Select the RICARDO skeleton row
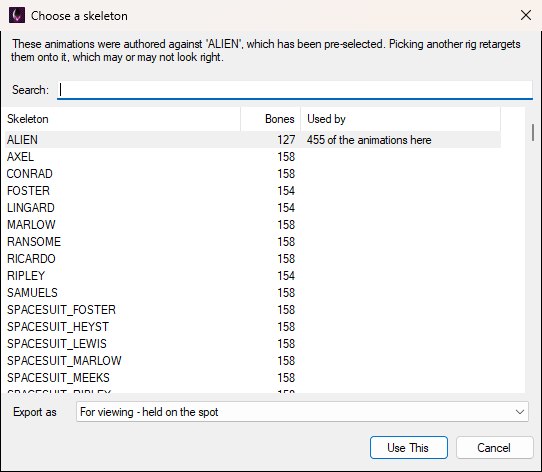542x472 pixels. (253, 259)
